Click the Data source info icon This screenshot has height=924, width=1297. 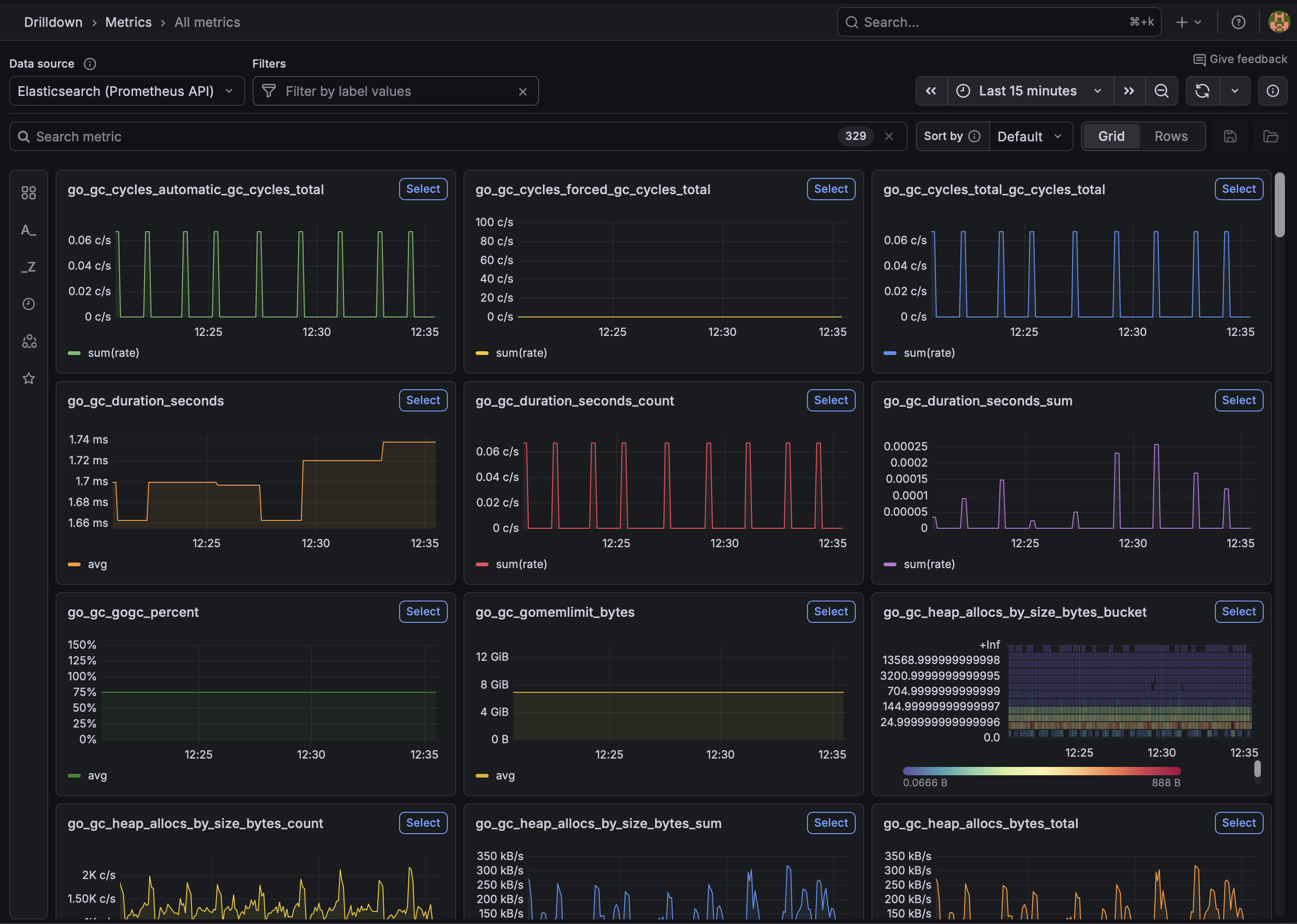pos(90,64)
